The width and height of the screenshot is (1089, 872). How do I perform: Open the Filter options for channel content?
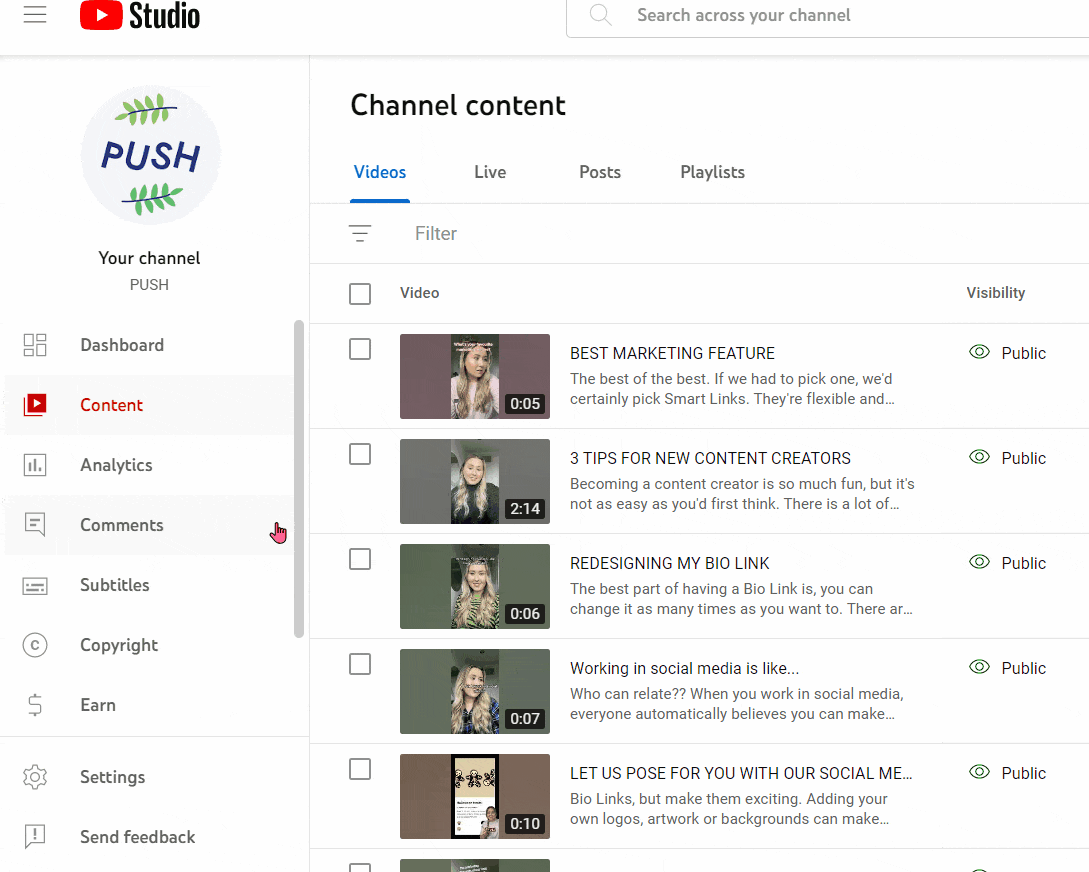[360, 232]
